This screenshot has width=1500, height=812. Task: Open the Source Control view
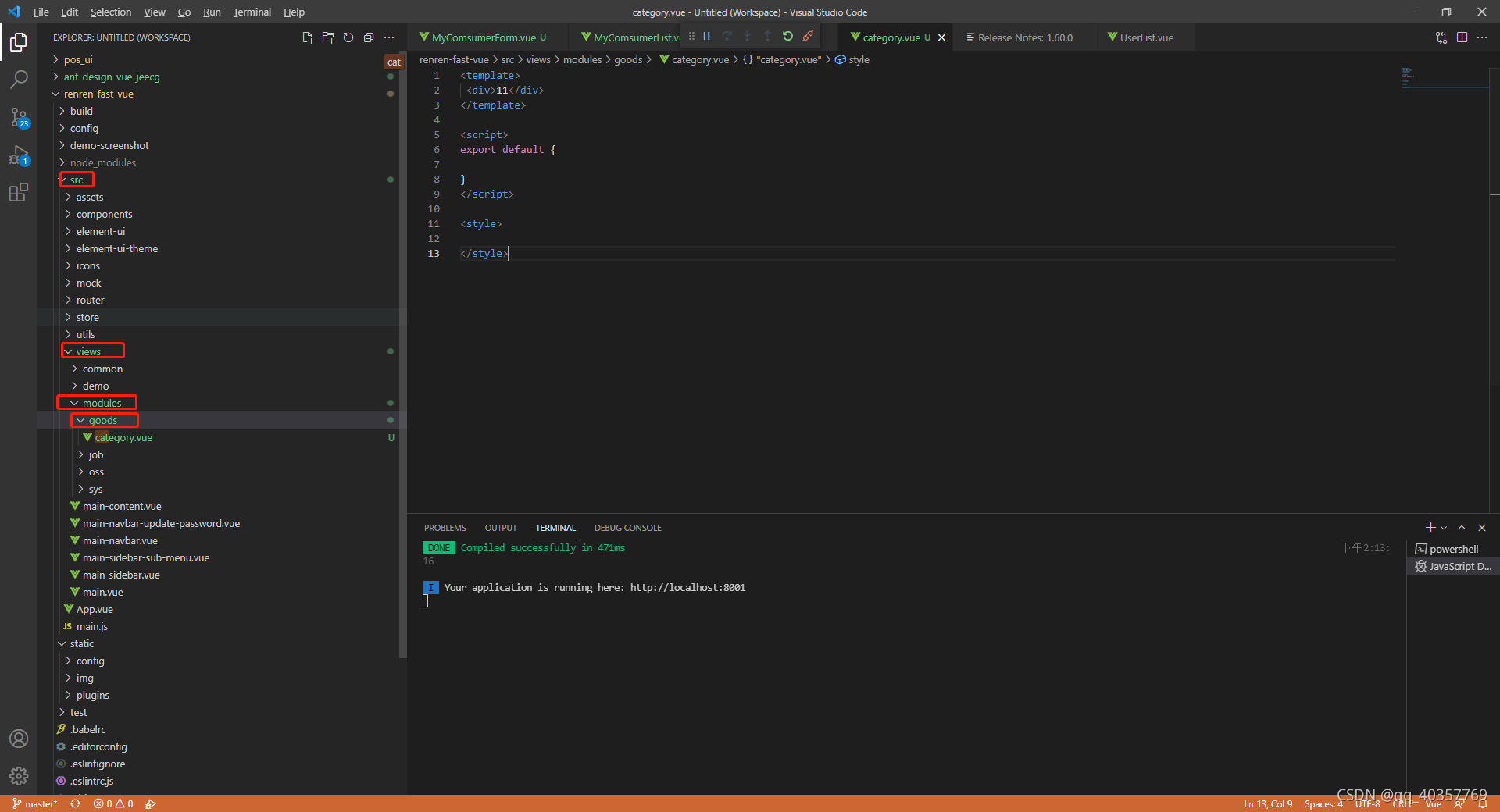coord(19,117)
